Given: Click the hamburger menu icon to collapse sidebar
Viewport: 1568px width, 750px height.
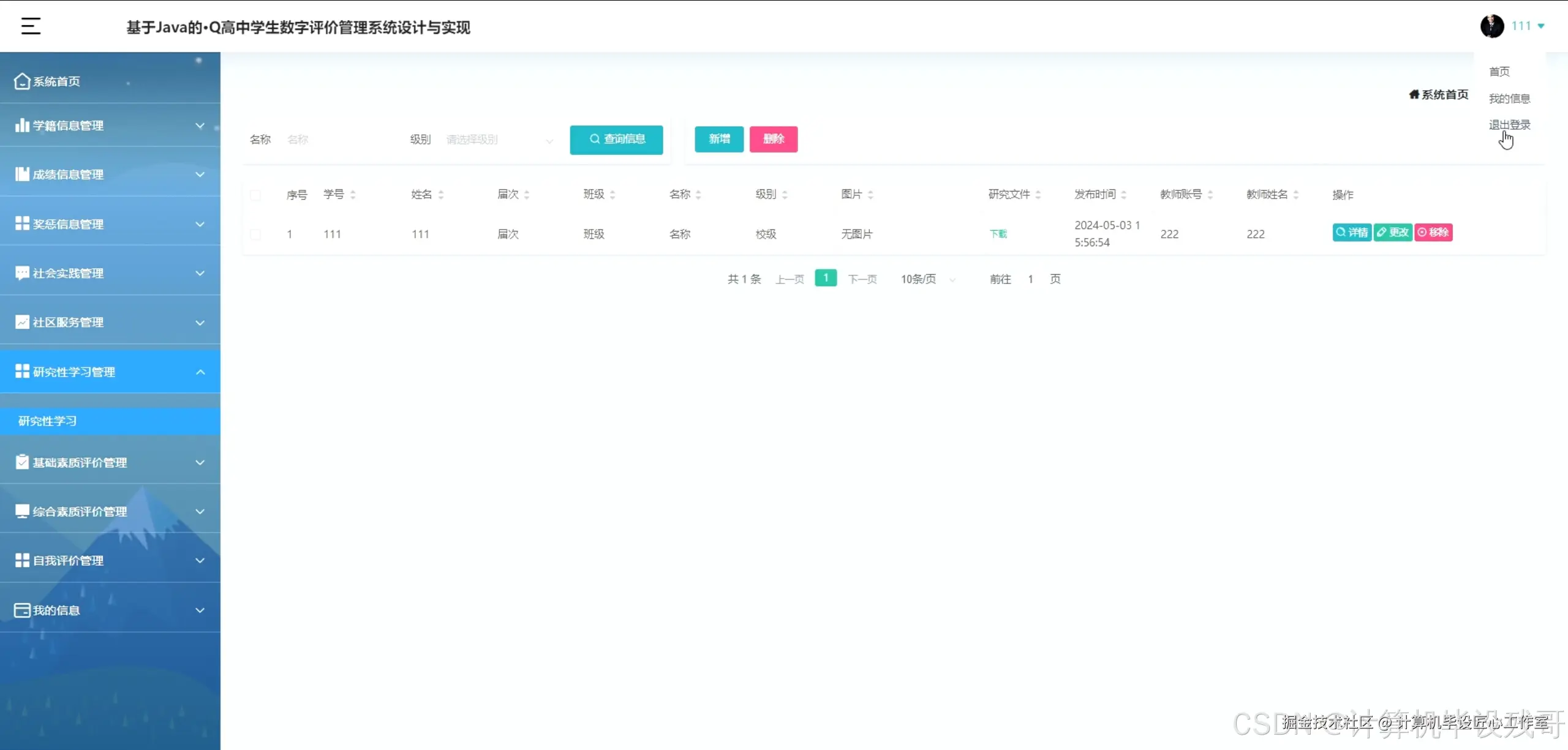Looking at the screenshot, I should point(30,26).
